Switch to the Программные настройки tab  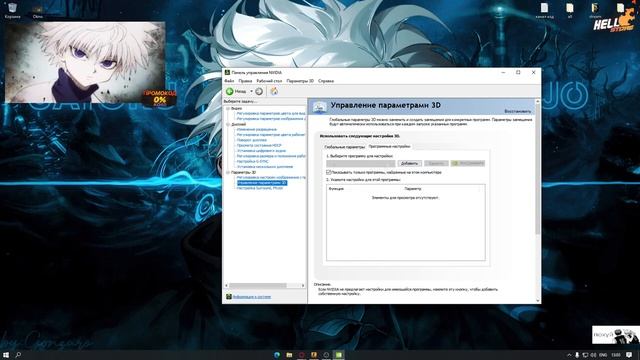pos(389,146)
